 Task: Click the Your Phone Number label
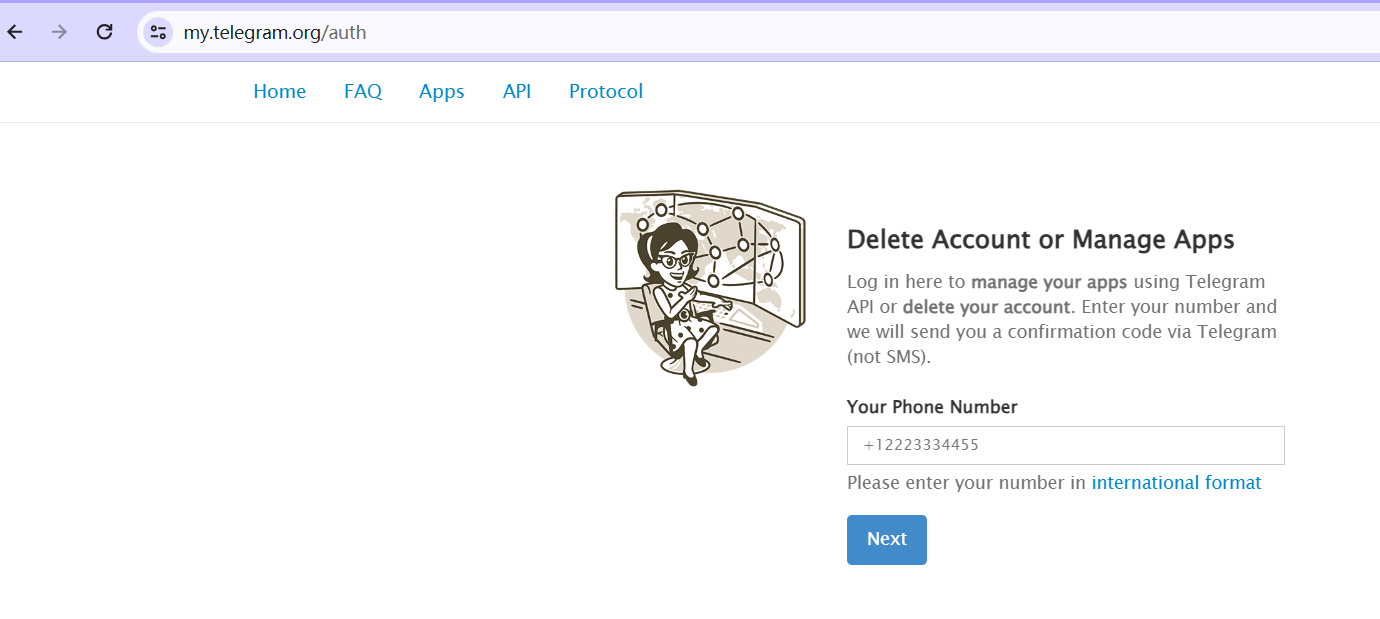[931, 407]
